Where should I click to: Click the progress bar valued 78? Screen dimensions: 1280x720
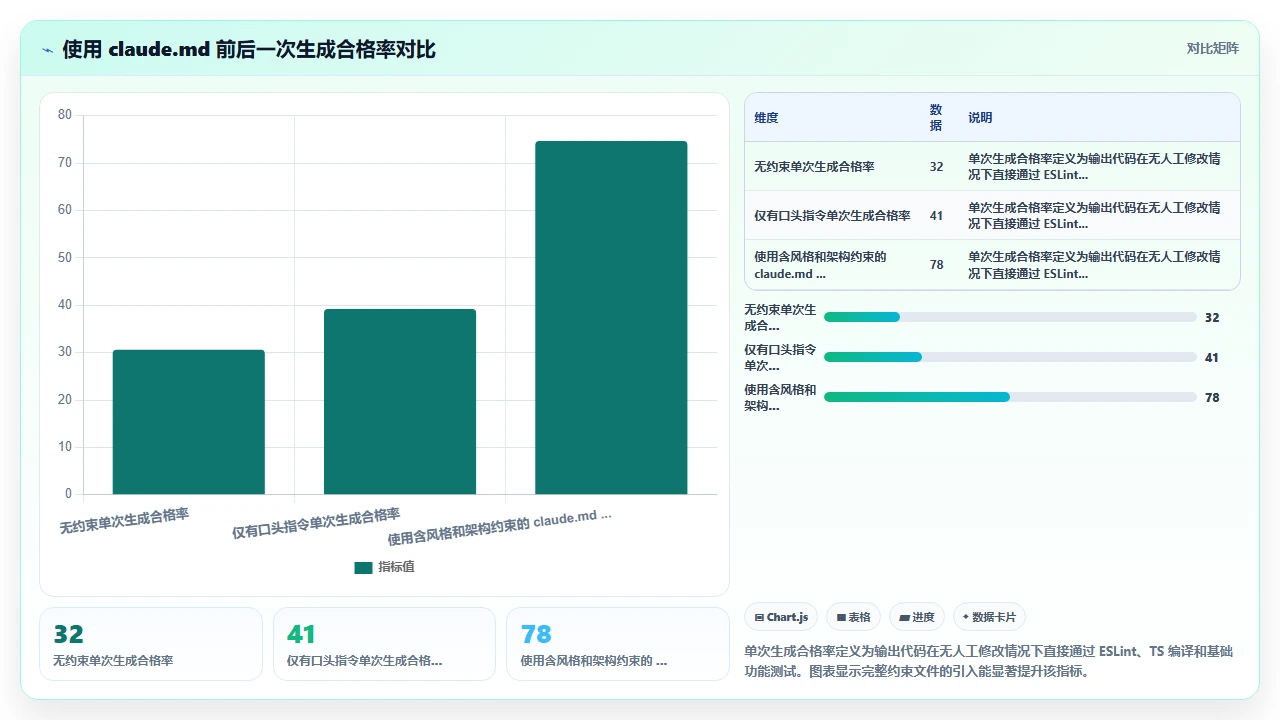click(x=1010, y=397)
